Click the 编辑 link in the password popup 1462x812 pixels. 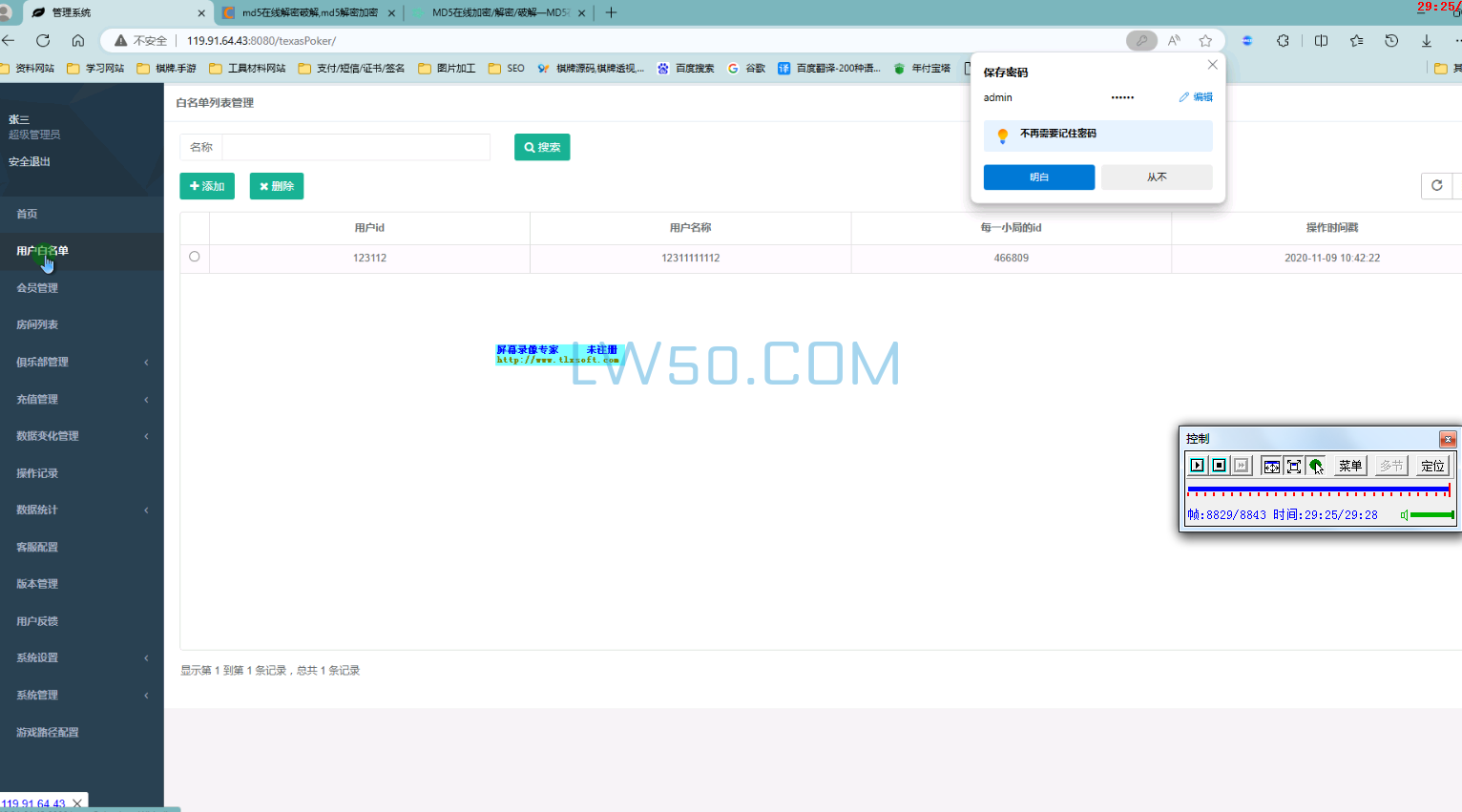(1196, 97)
